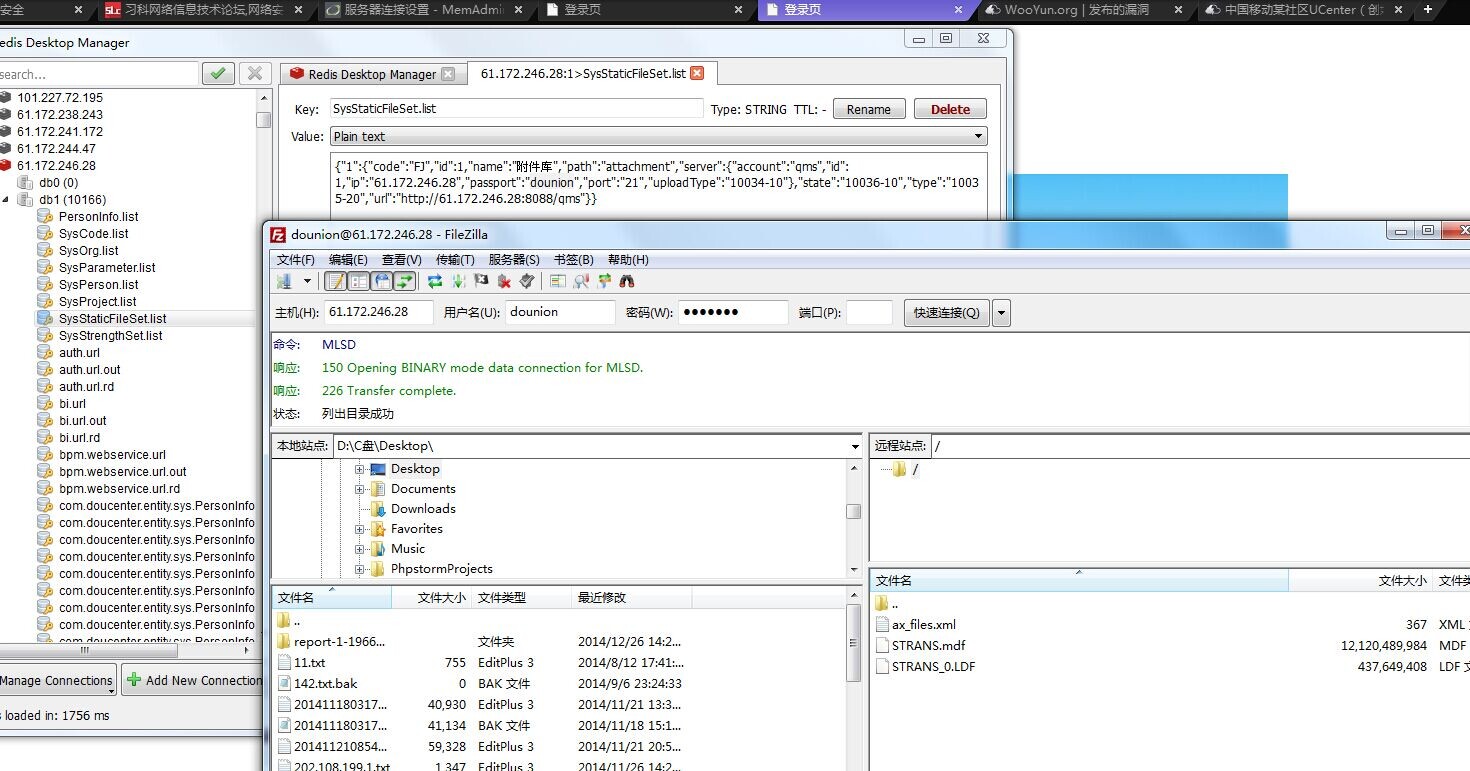This screenshot has height=771, width=1470.
Task: Click grey X button next to Redis search
Action: 255,73
